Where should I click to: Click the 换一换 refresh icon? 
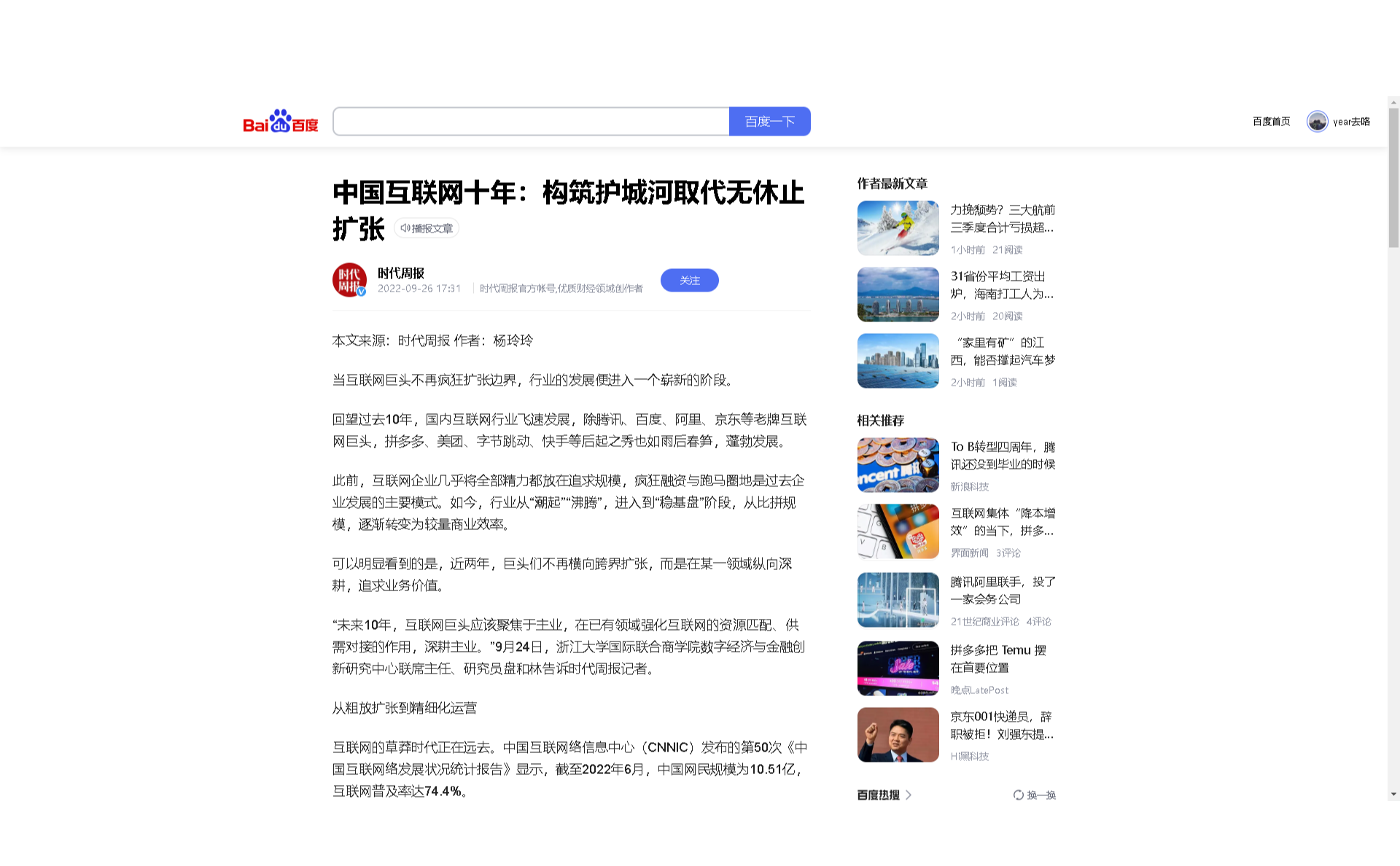pos(1018,795)
